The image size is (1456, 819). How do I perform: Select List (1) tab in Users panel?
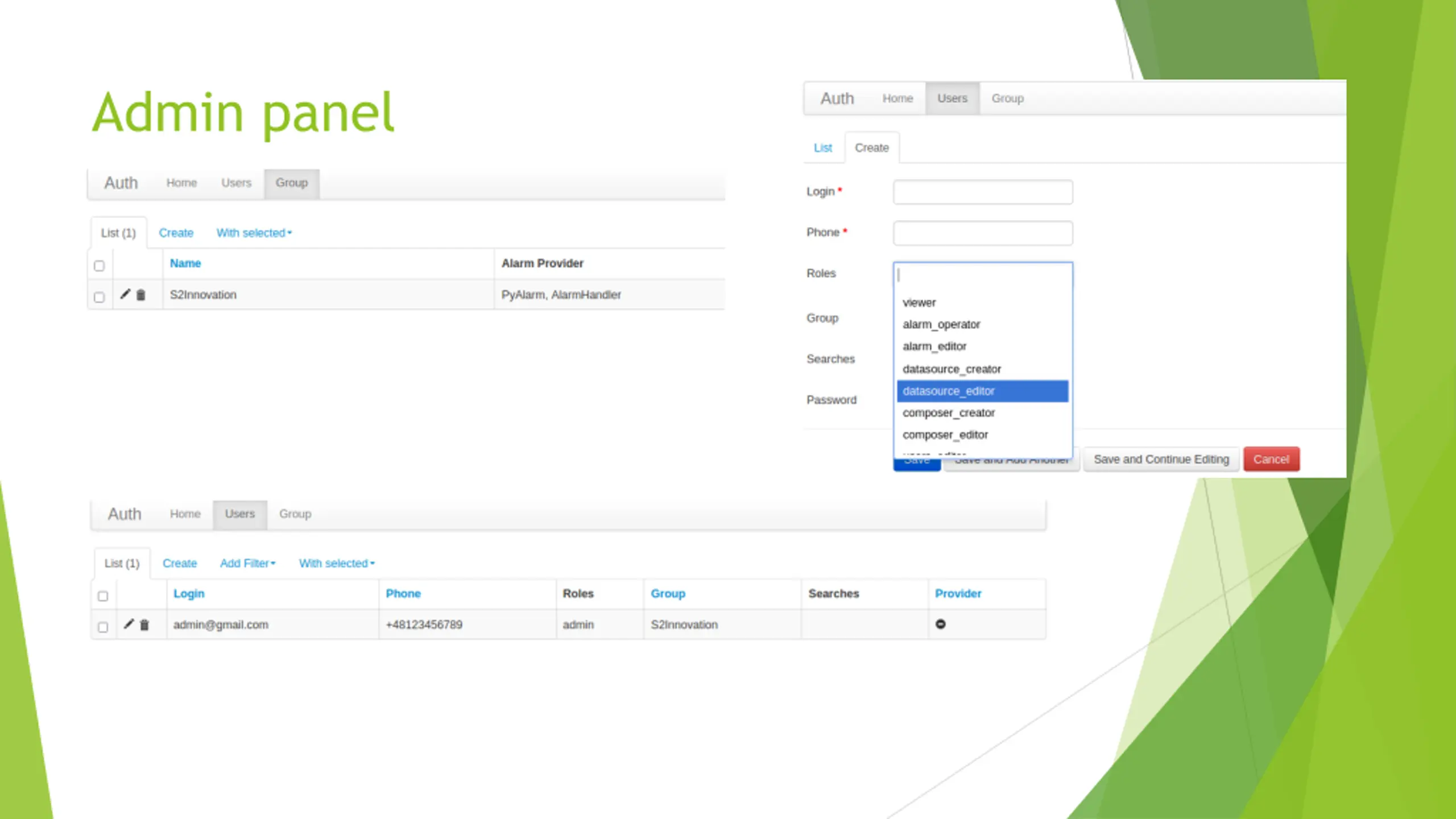(x=122, y=563)
